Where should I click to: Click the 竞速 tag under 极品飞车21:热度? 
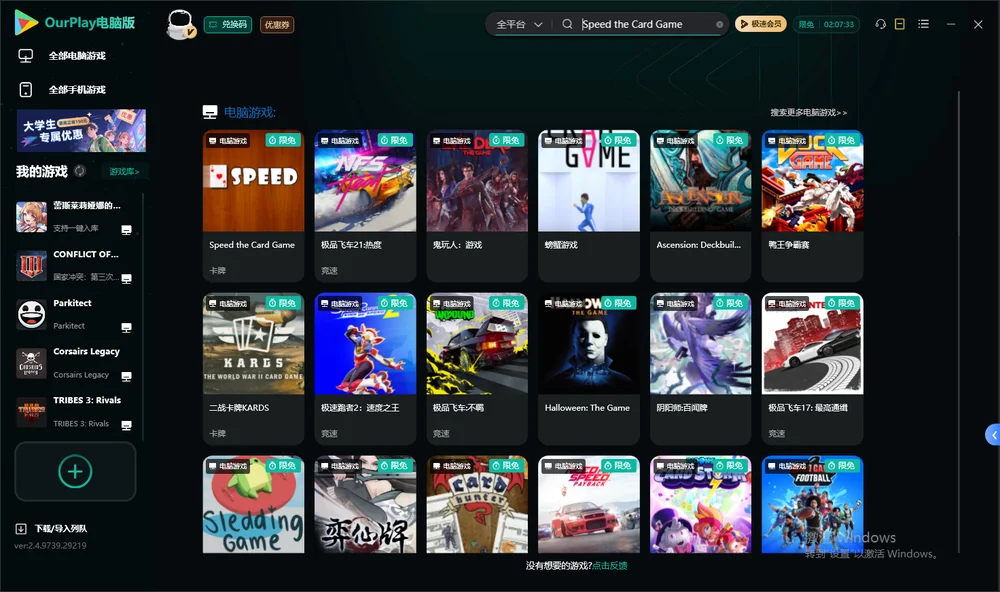point(329,270)
